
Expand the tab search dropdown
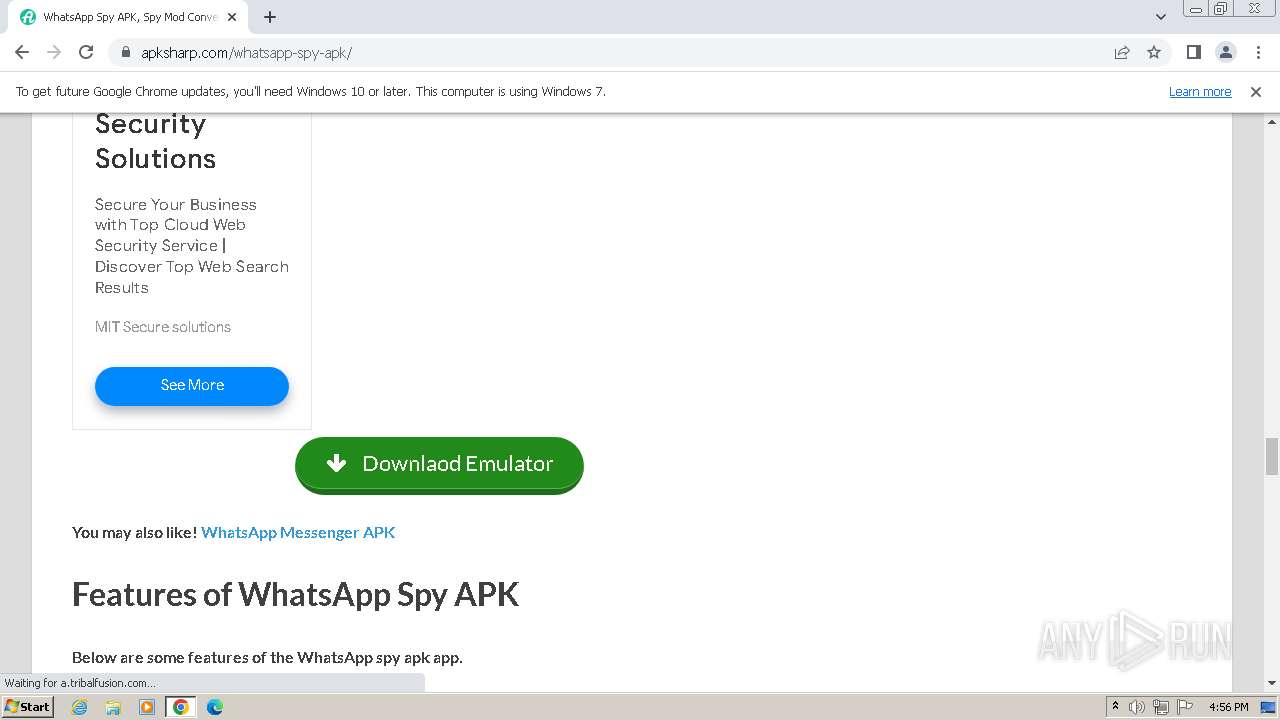point(1160,17)
